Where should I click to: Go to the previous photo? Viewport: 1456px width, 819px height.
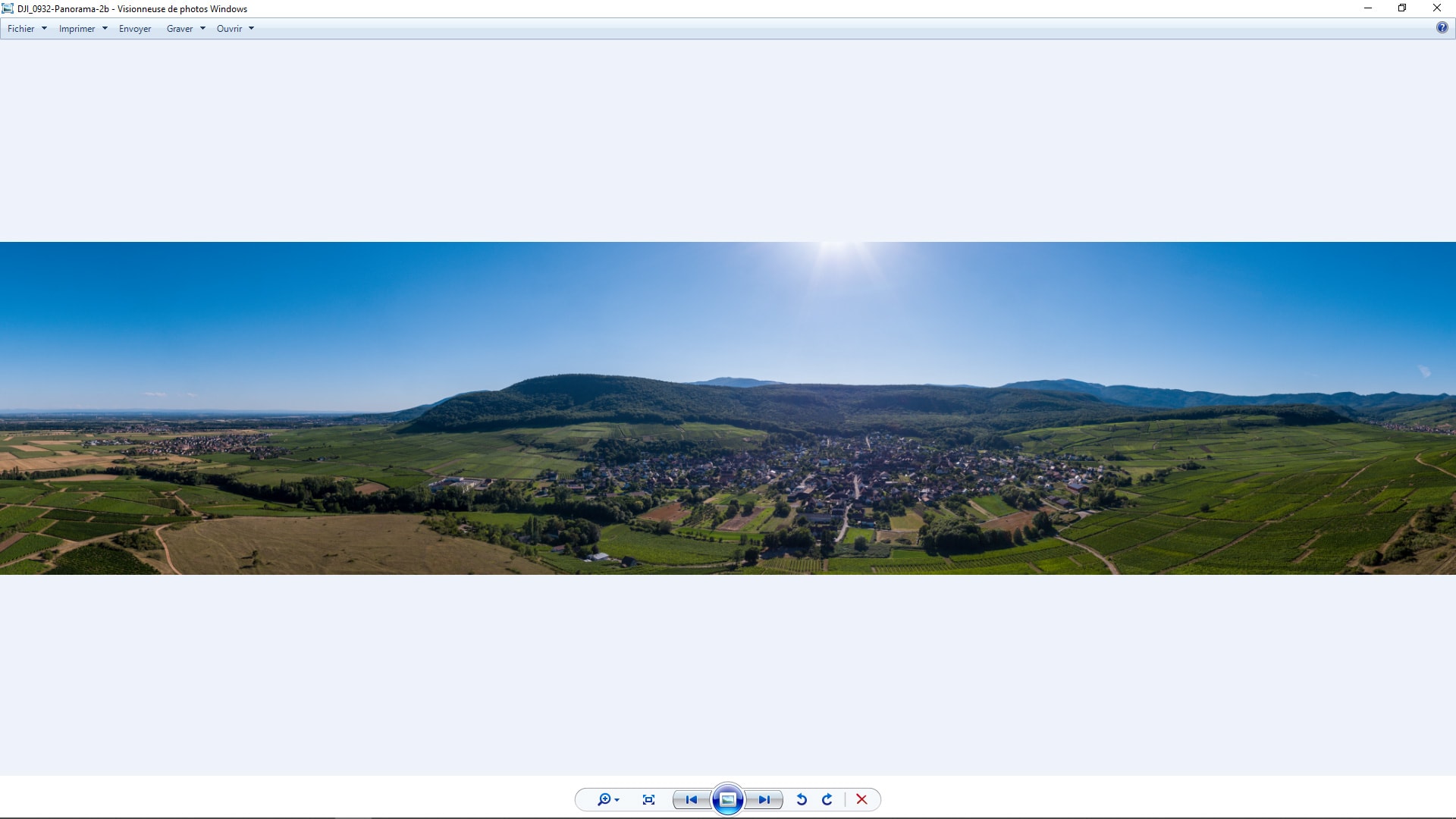click(691, 799)
